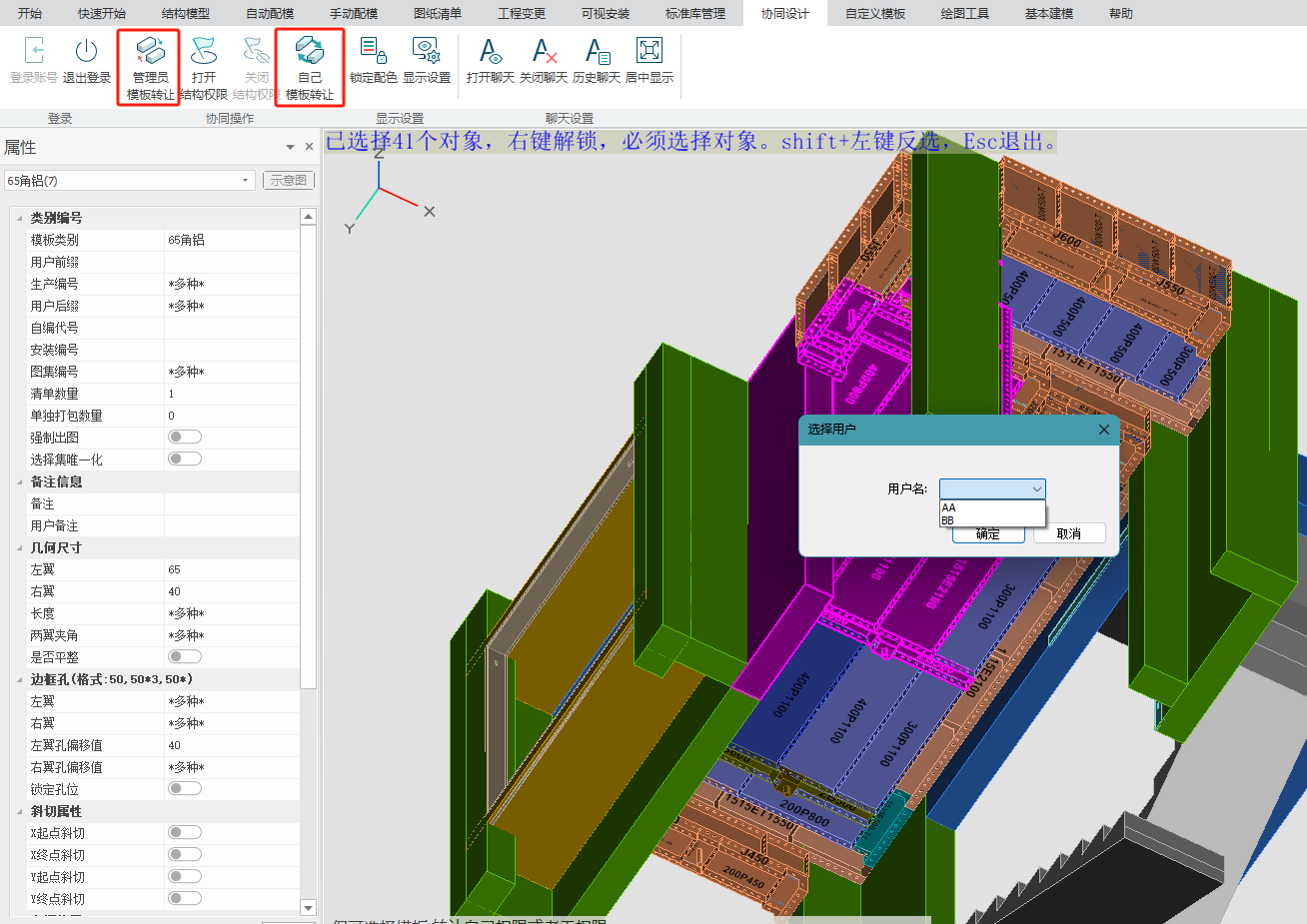Expand the 65角铝(7) object selector
The width and height of the screenshot is (1307, 924).
tap(246, 181)
